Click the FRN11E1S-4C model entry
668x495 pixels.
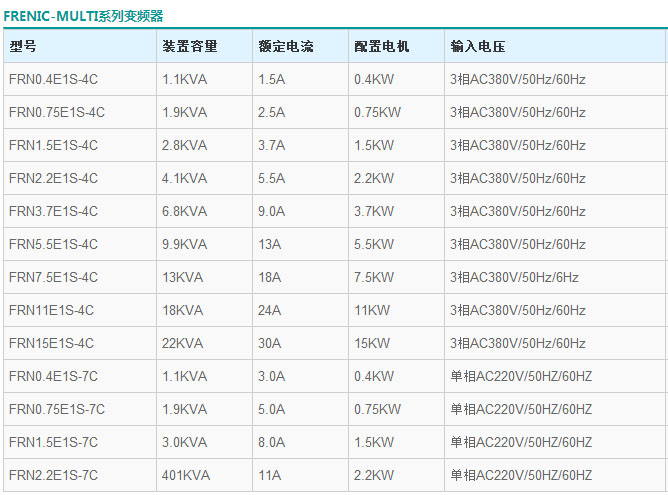[x=51, y=310]
